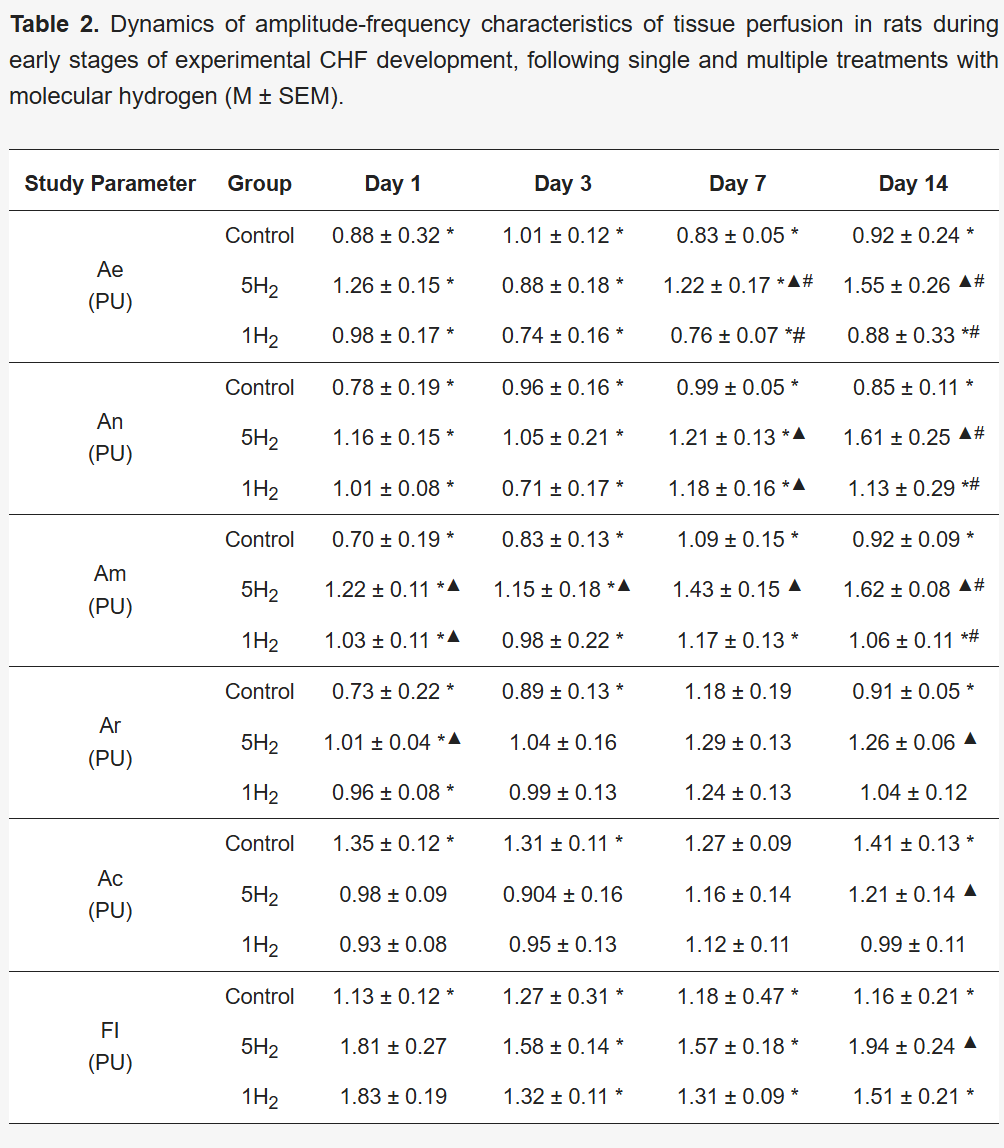Select the cell value 1.62 ± 0.08
The image size is (1004, 1148).
click(x=901, y=590)
